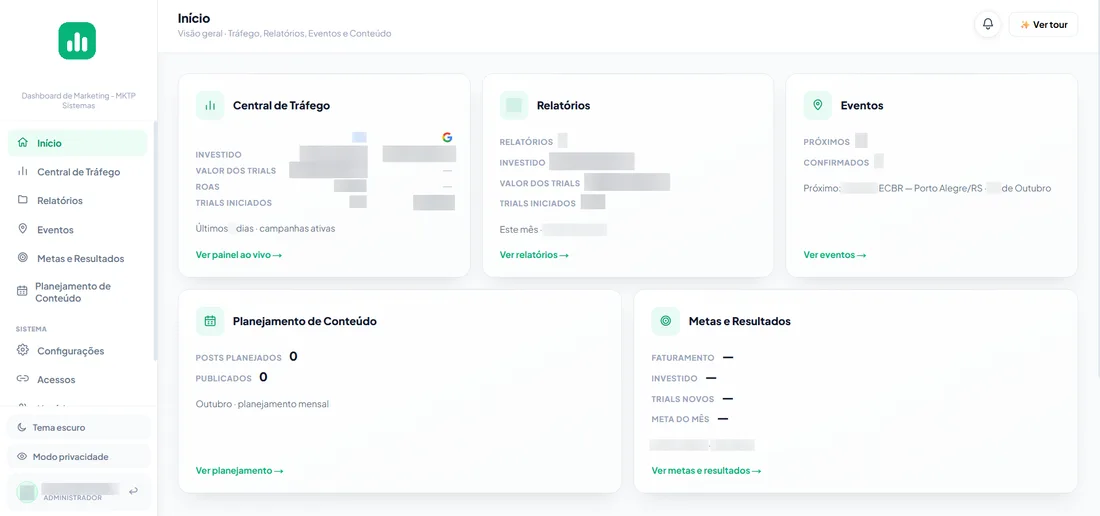Click map pin icon beside sidebar Eventos
The image size is (1100, 516).
pos(22,229)
